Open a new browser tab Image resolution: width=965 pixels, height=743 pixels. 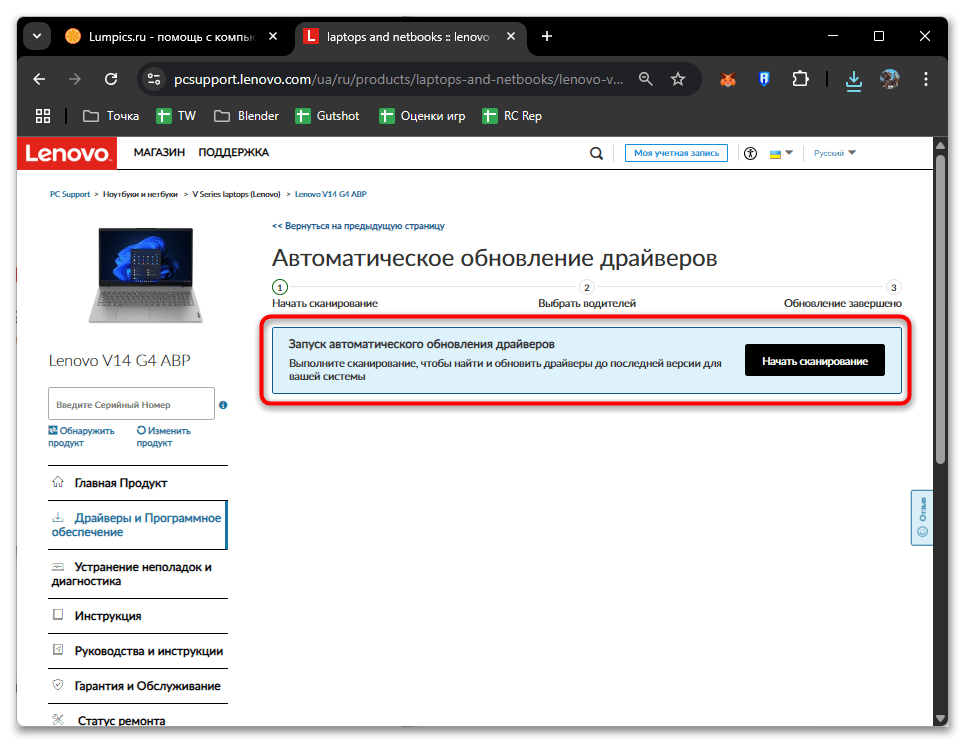pyautogui.click(x=547, y=36)
